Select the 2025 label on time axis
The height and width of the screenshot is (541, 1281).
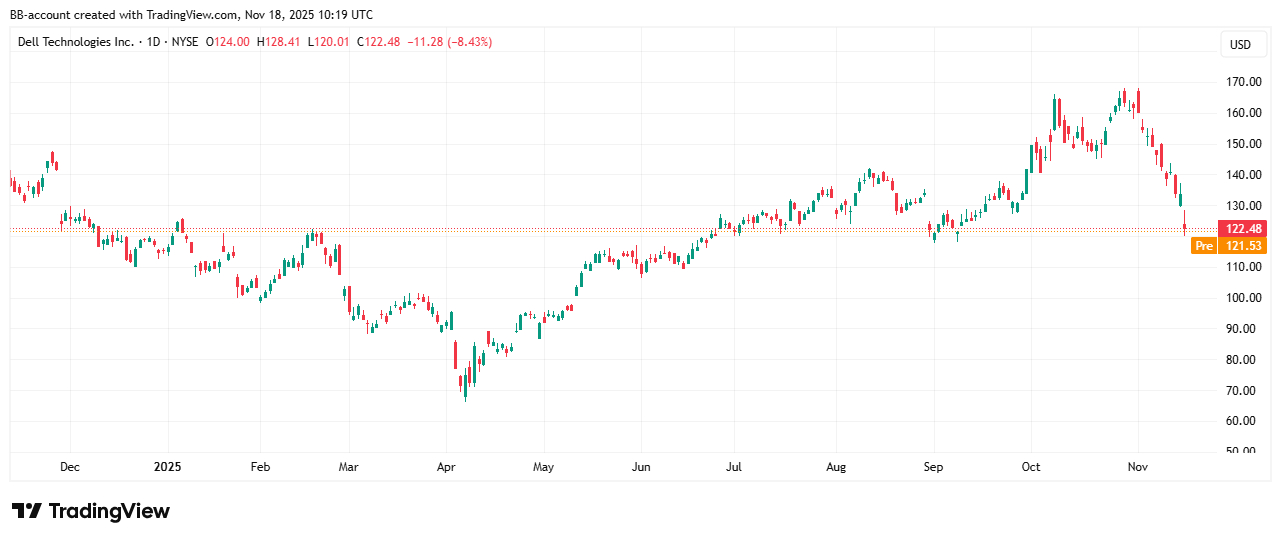tap(168, 467)
